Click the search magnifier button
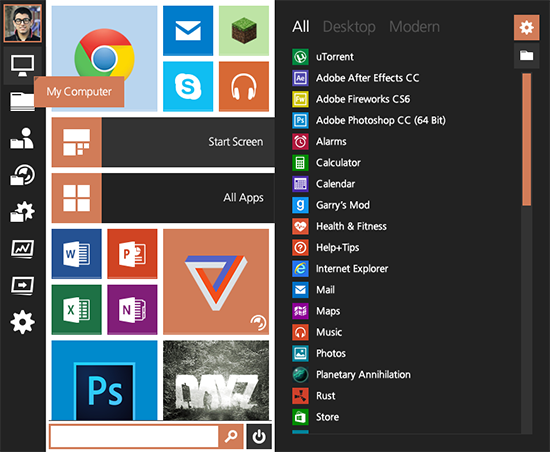 231,437
